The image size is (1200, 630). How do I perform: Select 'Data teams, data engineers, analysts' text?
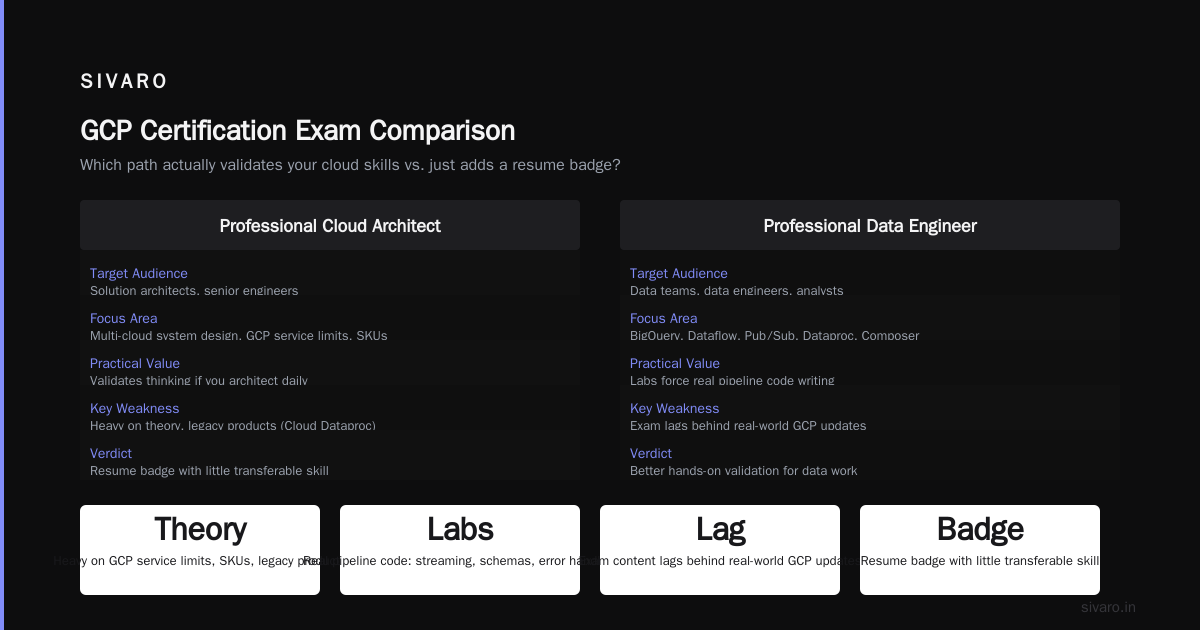pos(737,291)
